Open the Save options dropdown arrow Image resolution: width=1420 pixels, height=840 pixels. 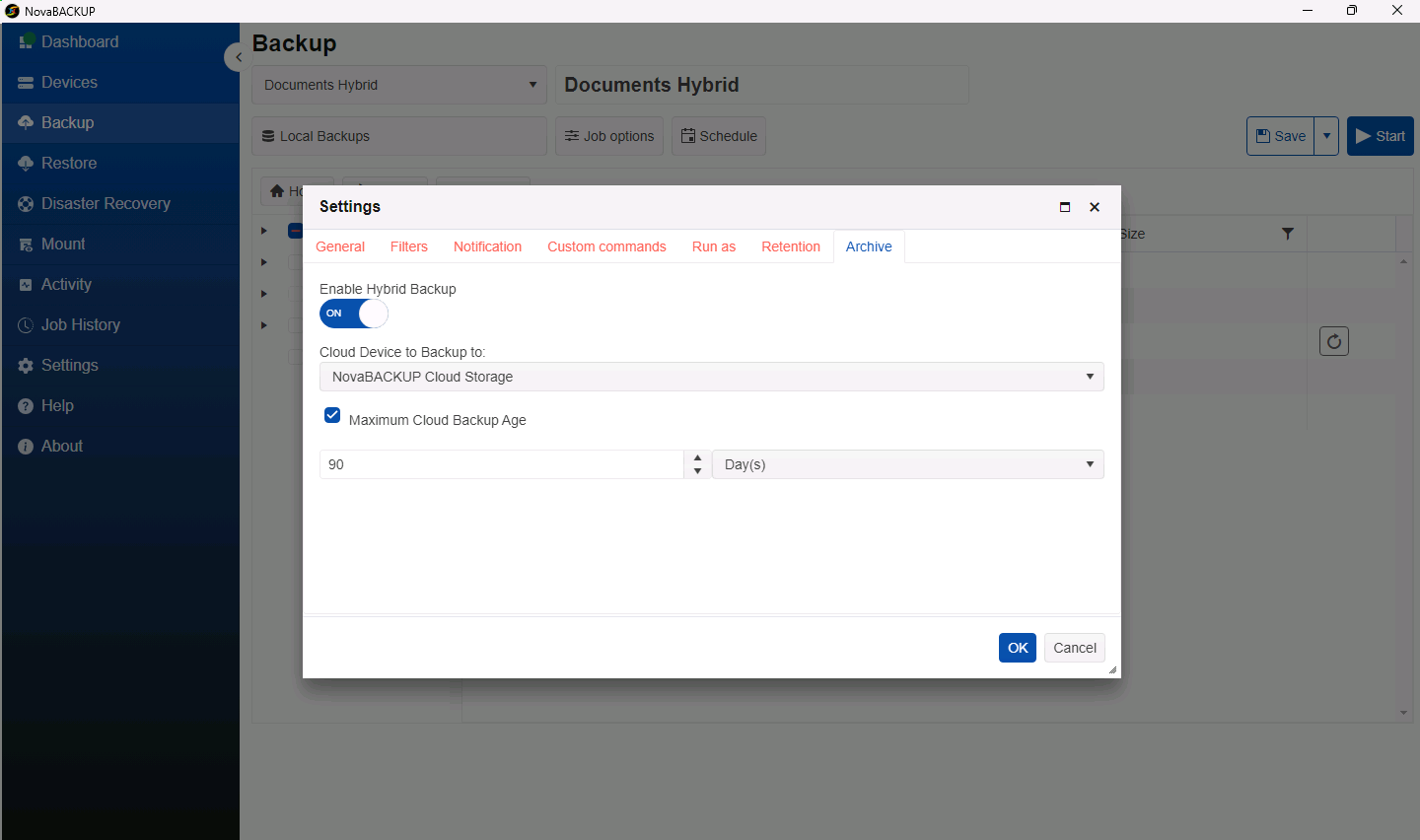point(1327,136)
